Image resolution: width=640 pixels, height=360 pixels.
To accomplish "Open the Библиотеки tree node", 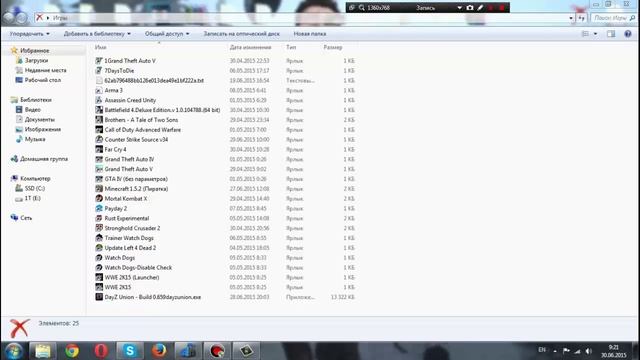I will 36,100.
